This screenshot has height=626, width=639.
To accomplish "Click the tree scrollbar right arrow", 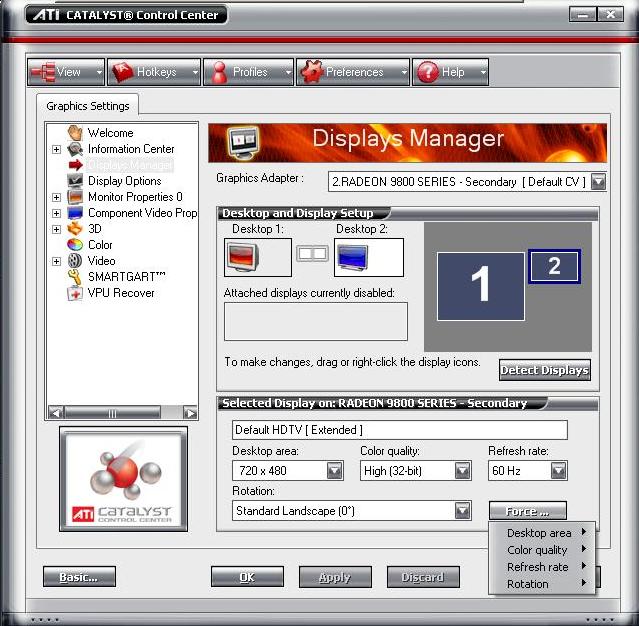I will pyautogui.click(x=190, y=413).
